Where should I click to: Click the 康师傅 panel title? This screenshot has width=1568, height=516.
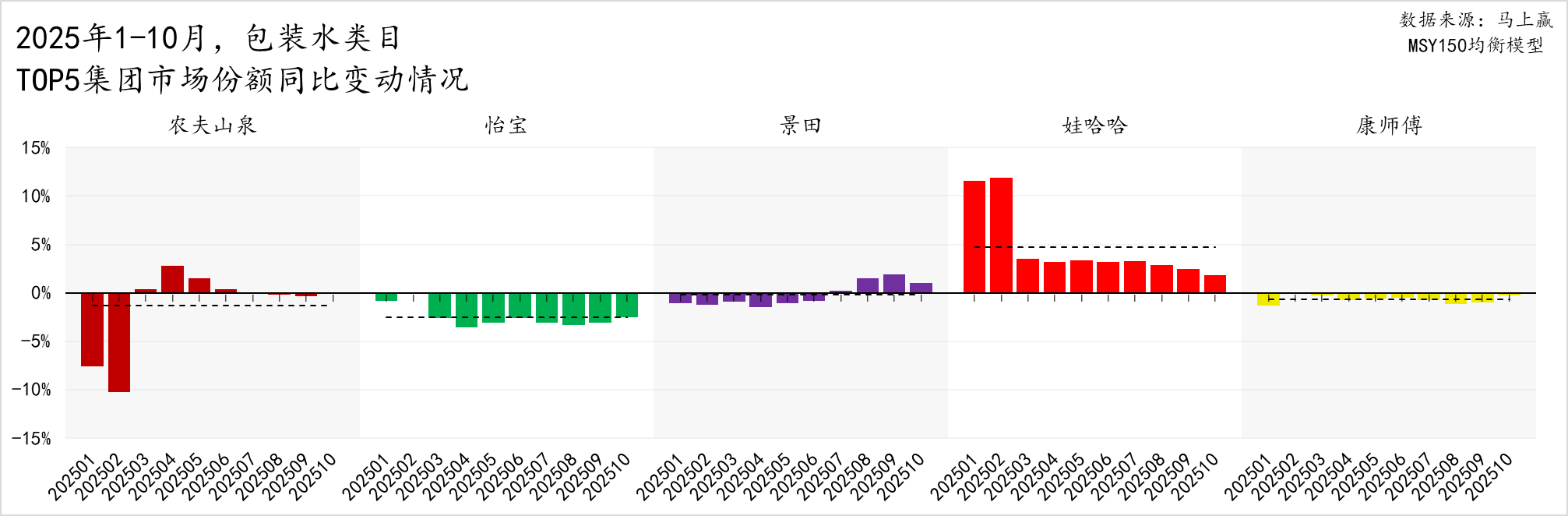coord(1389,125)
